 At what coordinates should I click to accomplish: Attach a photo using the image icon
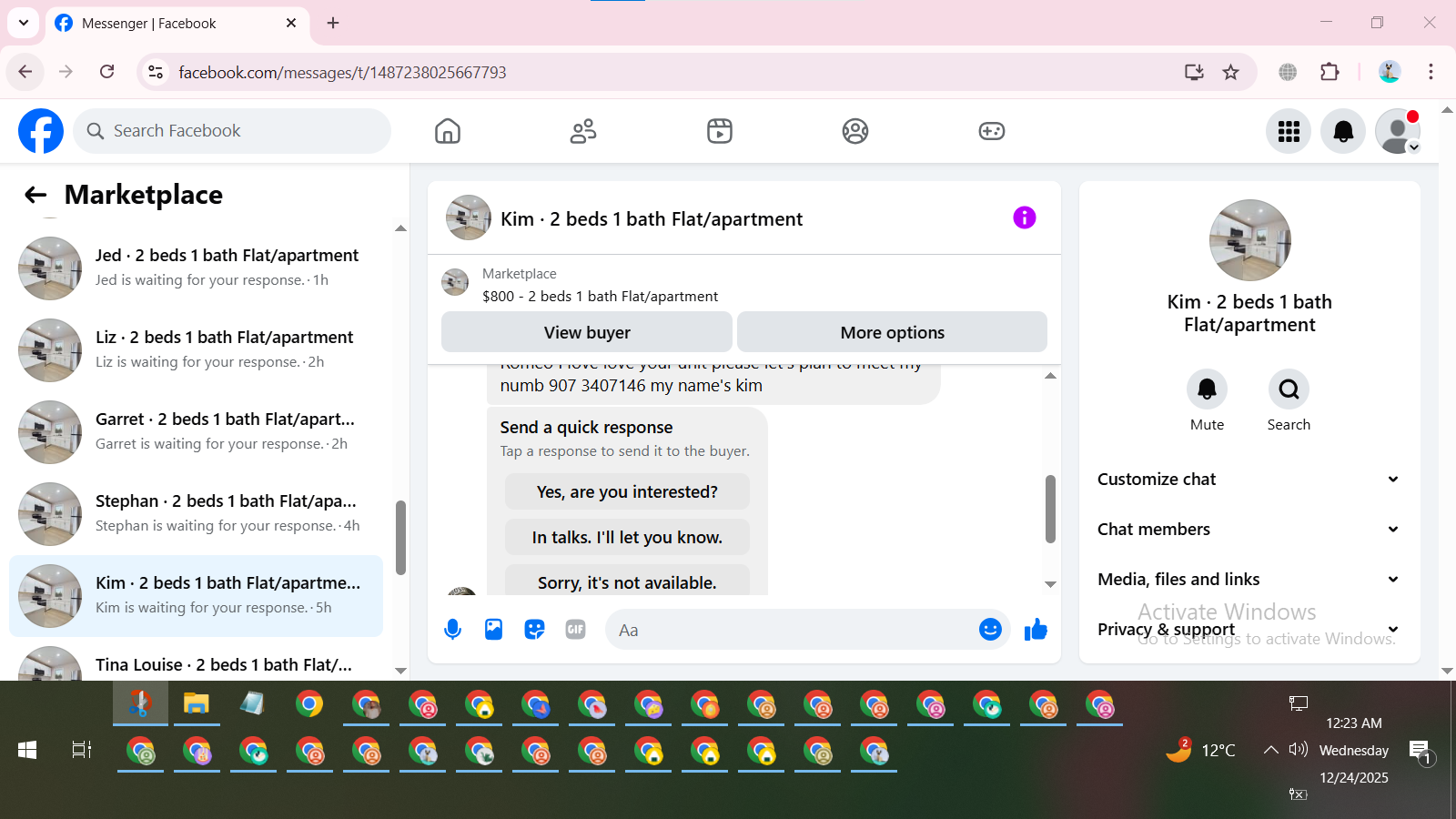click(x=493, y=630)
